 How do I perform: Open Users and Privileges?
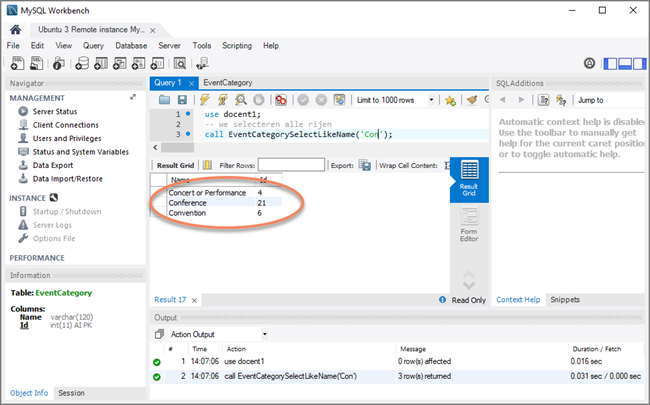67,138
